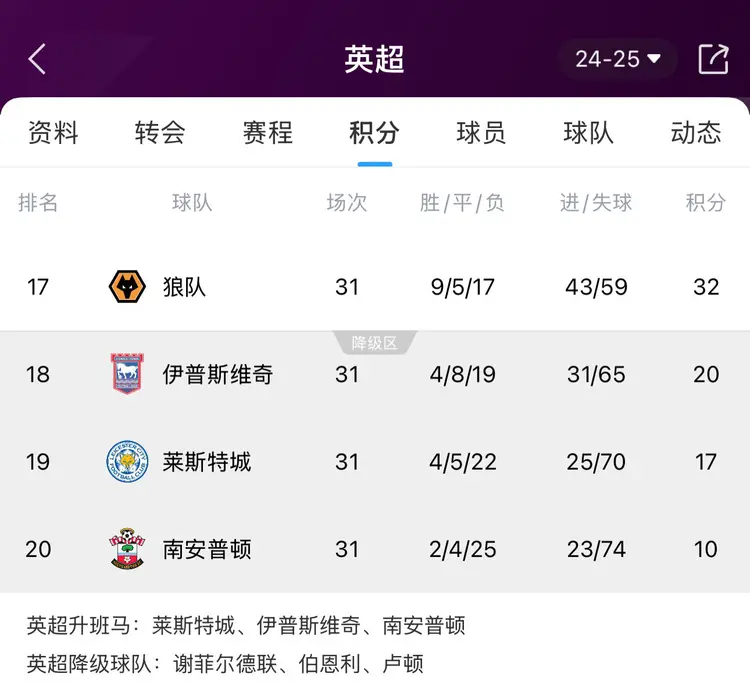
Task: Tap the Leicester City club crest
Action: [127, 462]
